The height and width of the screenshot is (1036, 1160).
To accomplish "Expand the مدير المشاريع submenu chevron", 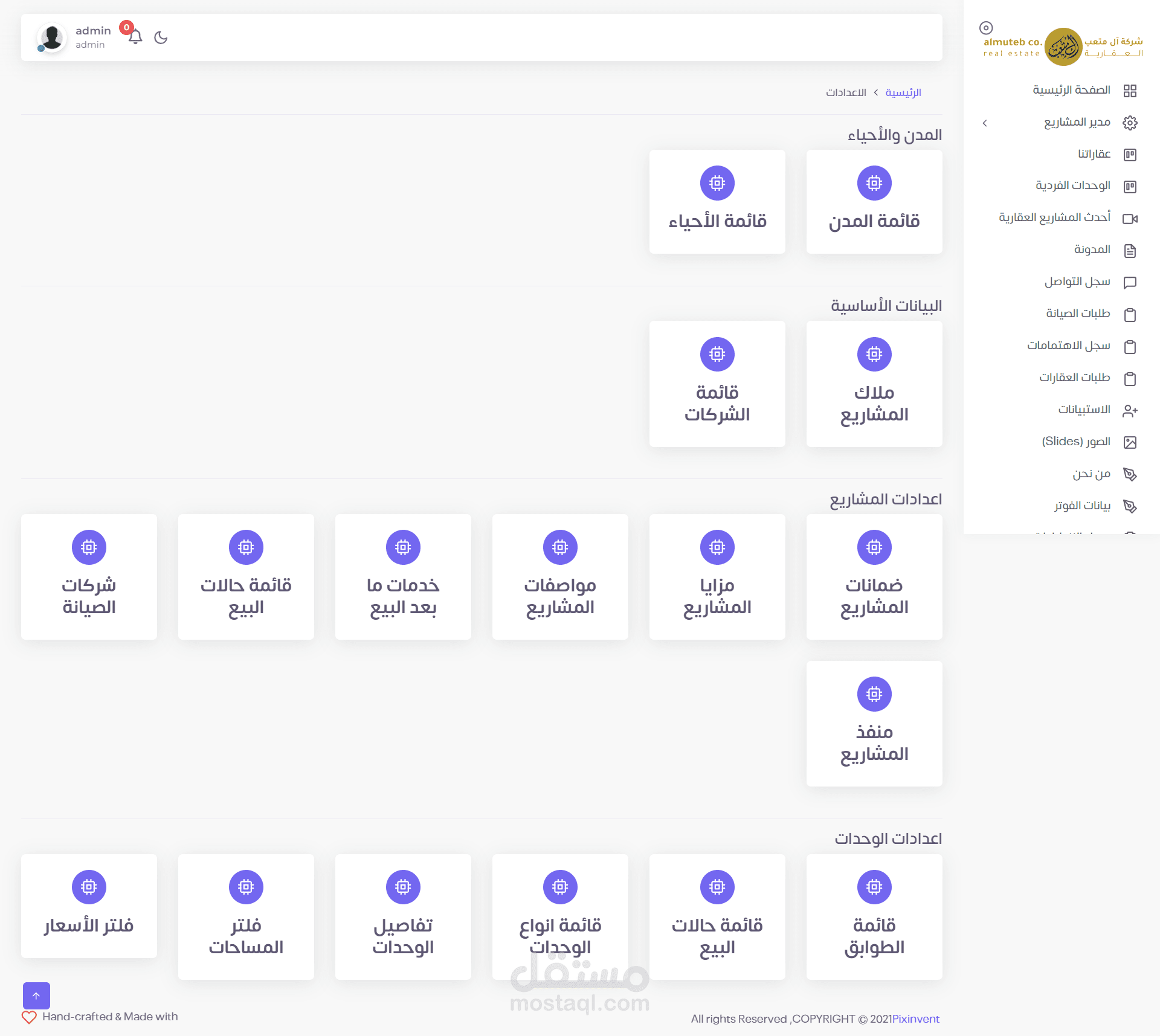I will [985, 123].
